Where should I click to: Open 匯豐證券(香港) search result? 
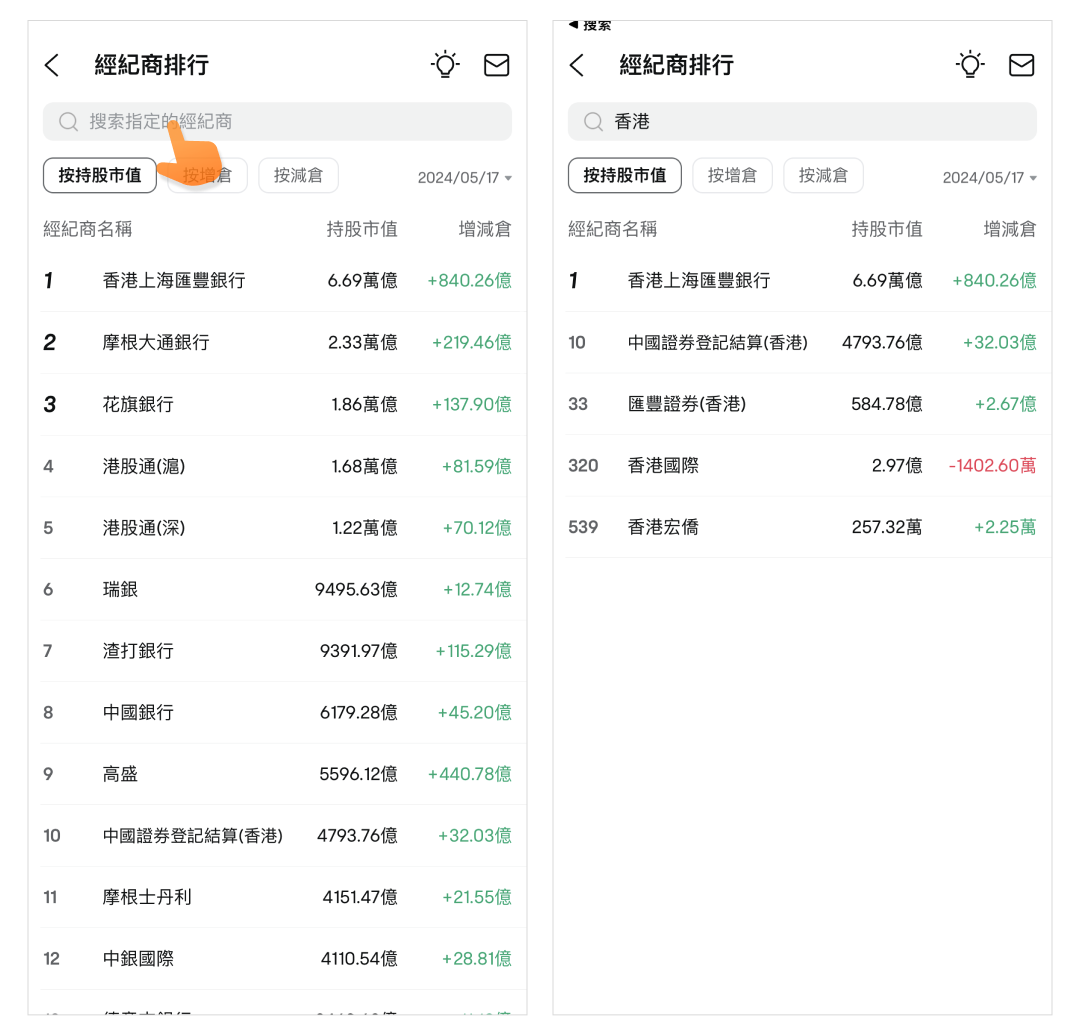click(x=802, y=404)
